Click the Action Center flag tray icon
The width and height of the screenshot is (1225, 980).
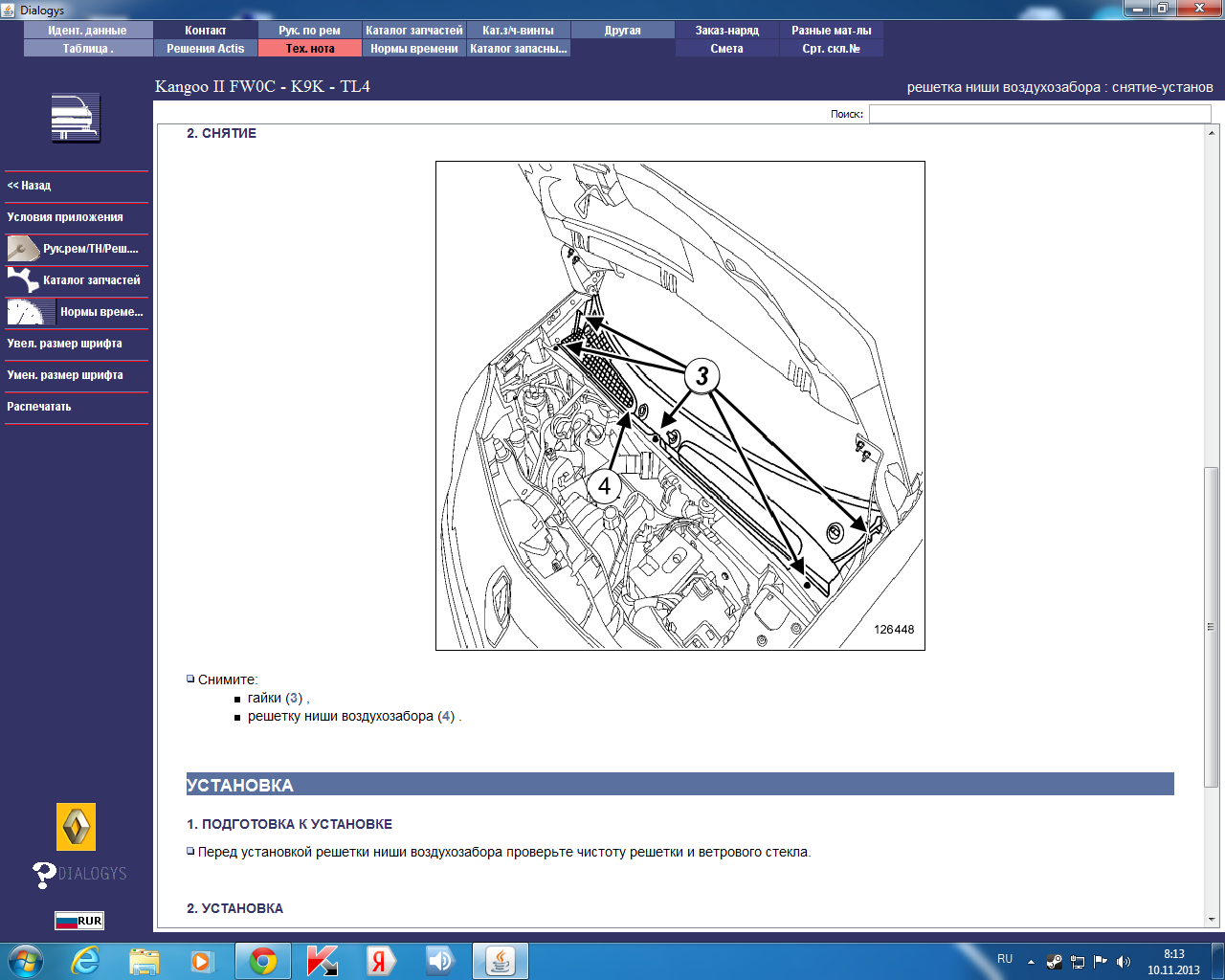(x=1101, y=961)
